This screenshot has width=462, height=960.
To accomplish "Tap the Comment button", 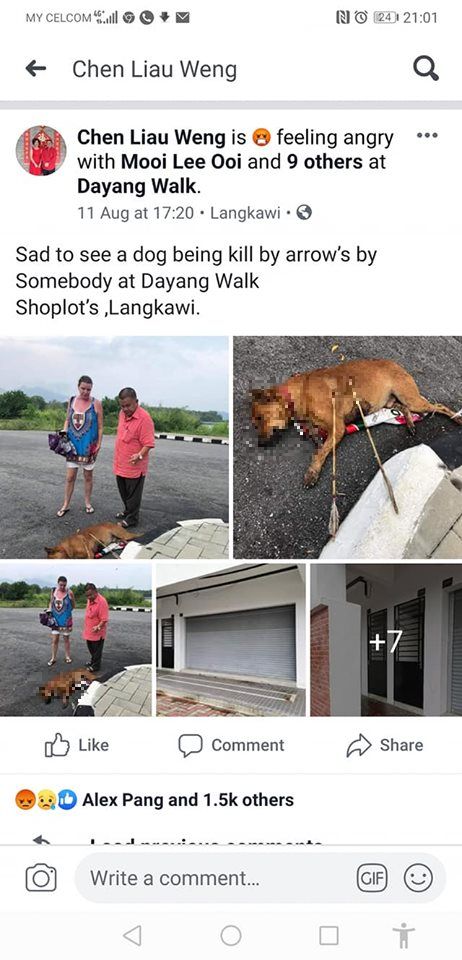I will coord(231,745).
